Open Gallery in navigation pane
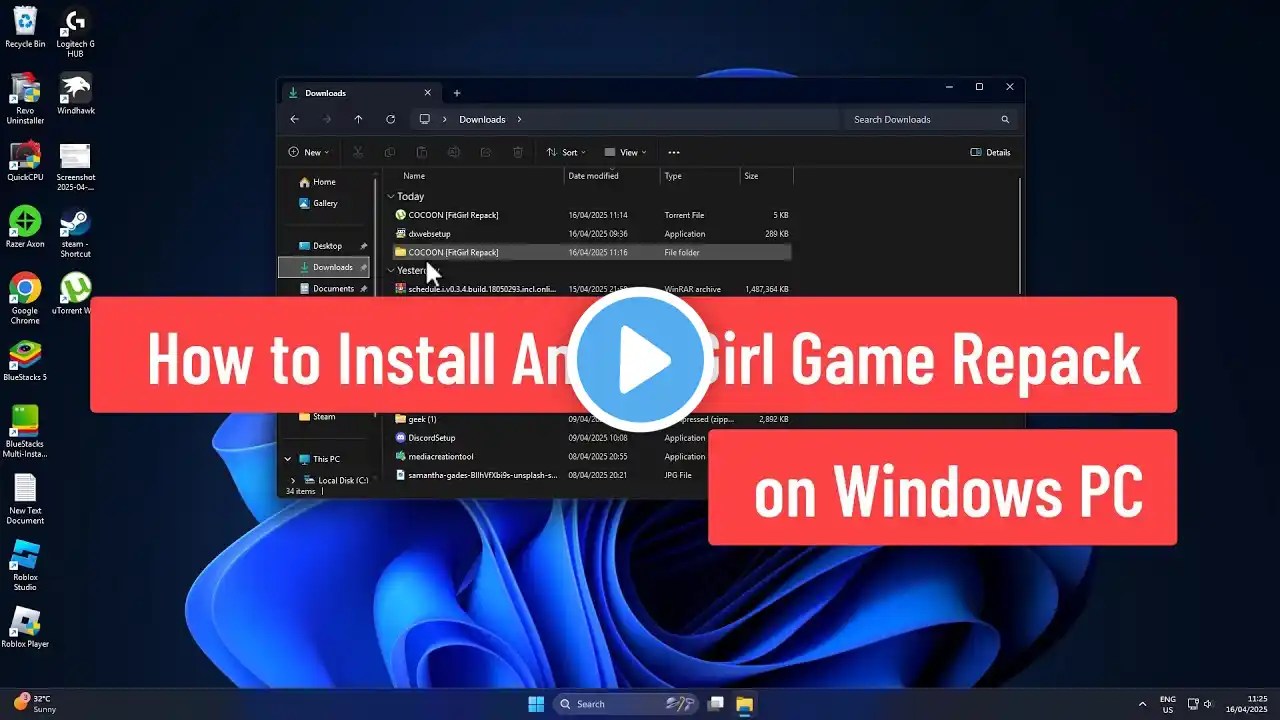 point(325,203)
